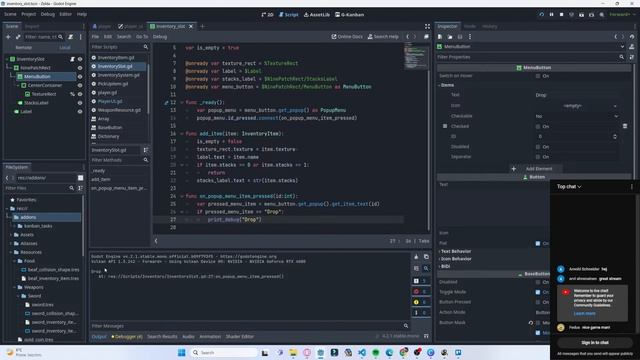Toggle visibility of the InventorySlot node

pos(80,59)
